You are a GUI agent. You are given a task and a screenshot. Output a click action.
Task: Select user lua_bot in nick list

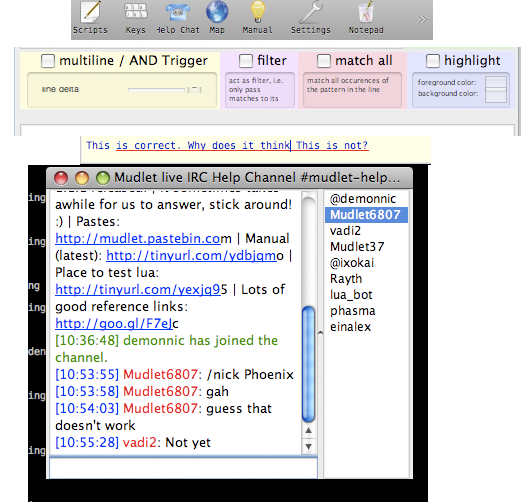[x=366, y=295]
